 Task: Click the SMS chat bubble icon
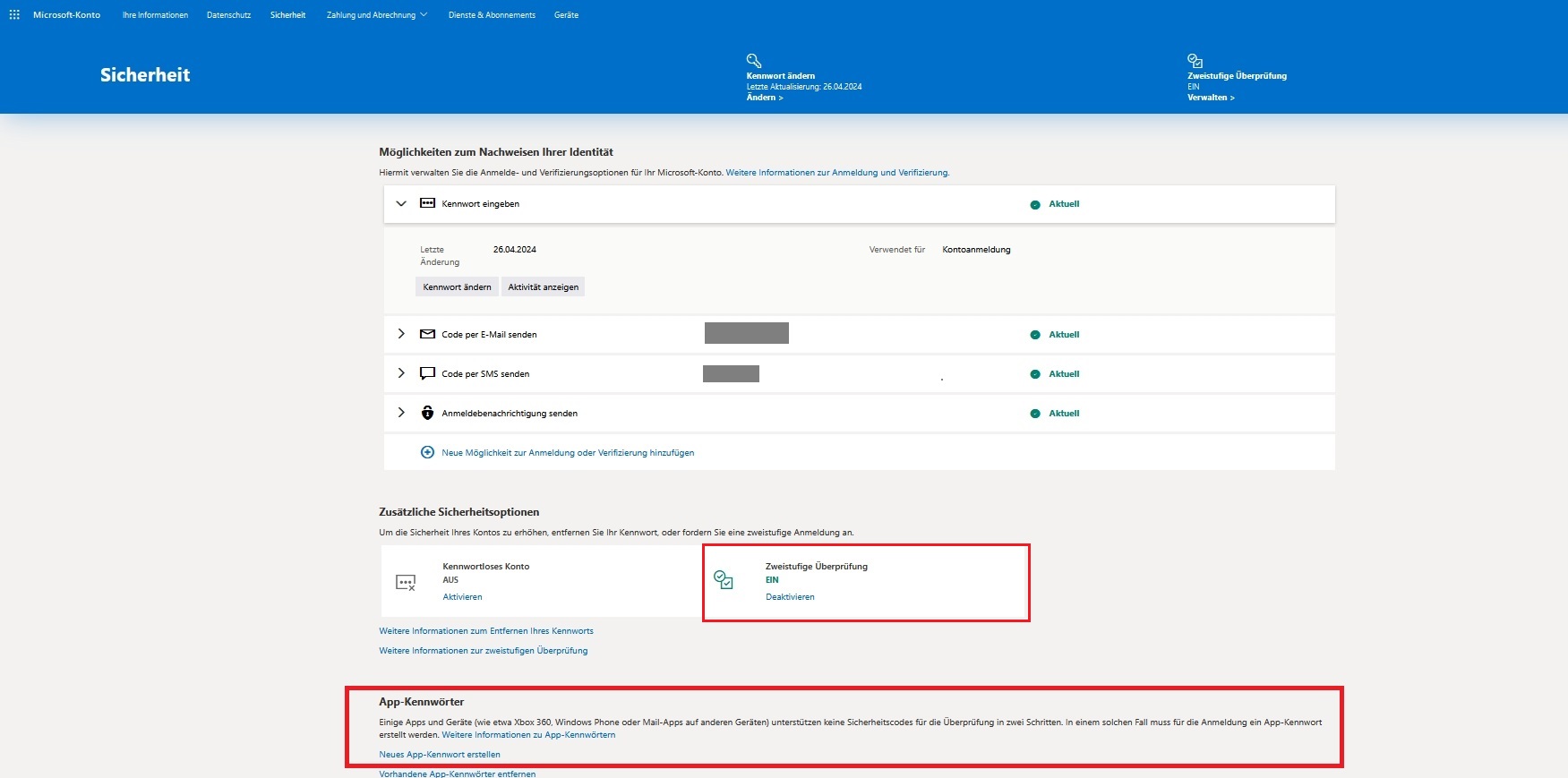[x=428, y=373]
